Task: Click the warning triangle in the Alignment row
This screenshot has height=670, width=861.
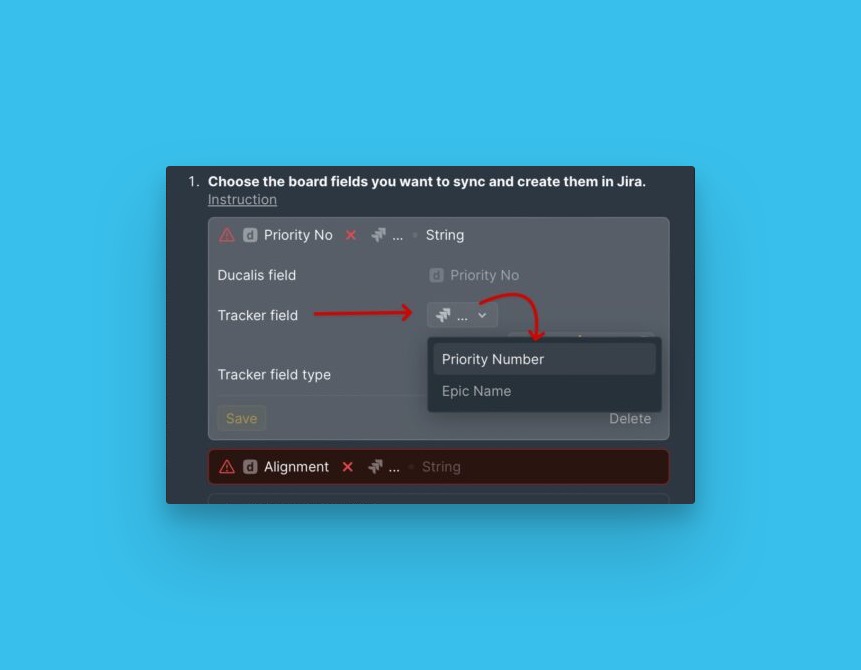Action: (x=227, y=467)
